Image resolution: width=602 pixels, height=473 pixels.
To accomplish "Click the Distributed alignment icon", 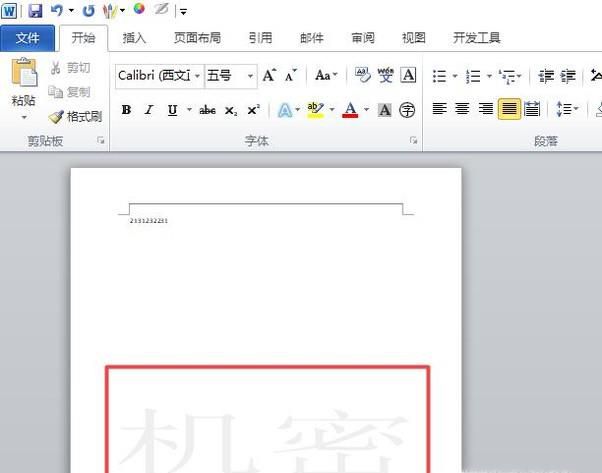I will pyautogui.click(x=532, y=109).
